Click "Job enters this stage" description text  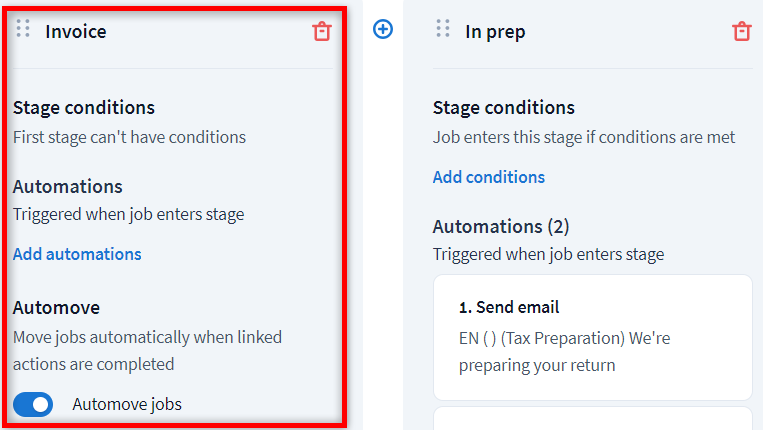tap(584, 137)
